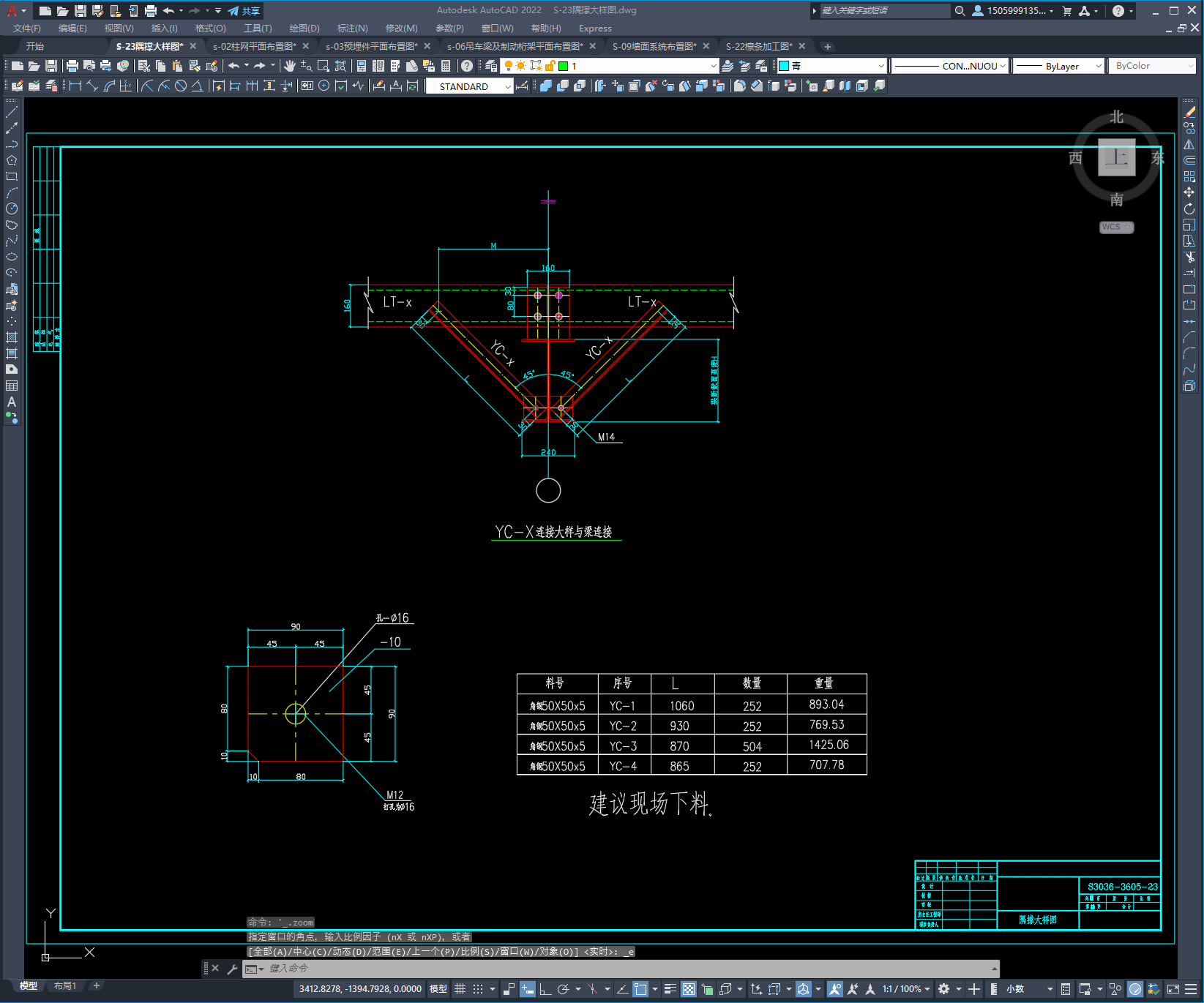Click the 模型 model tab at bottom left
The height and width of the screenshot is (1003, 1204).
(28, 986)
